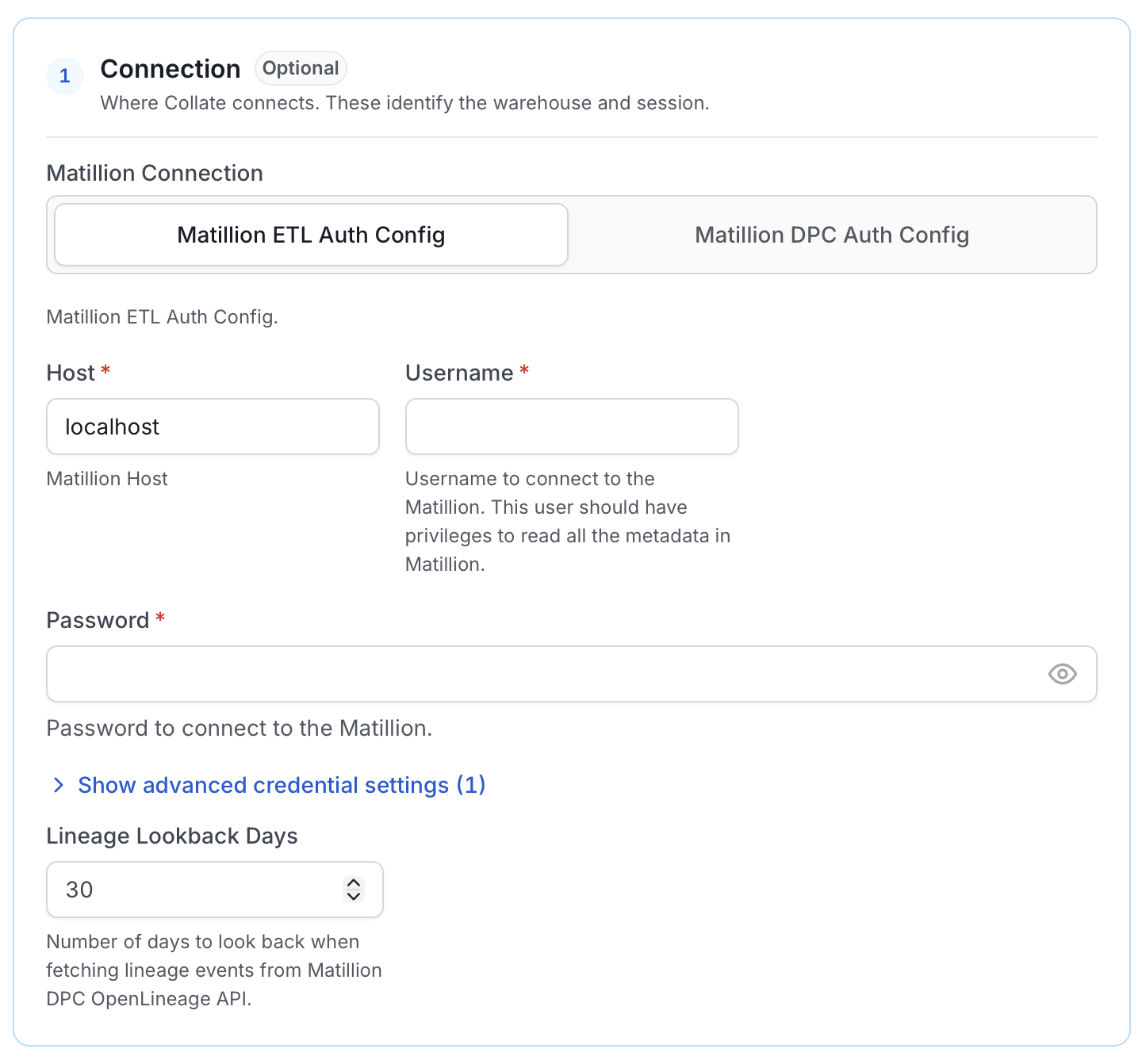
Task: Toggle password visibility eye icon
Action: (1062, 674)
